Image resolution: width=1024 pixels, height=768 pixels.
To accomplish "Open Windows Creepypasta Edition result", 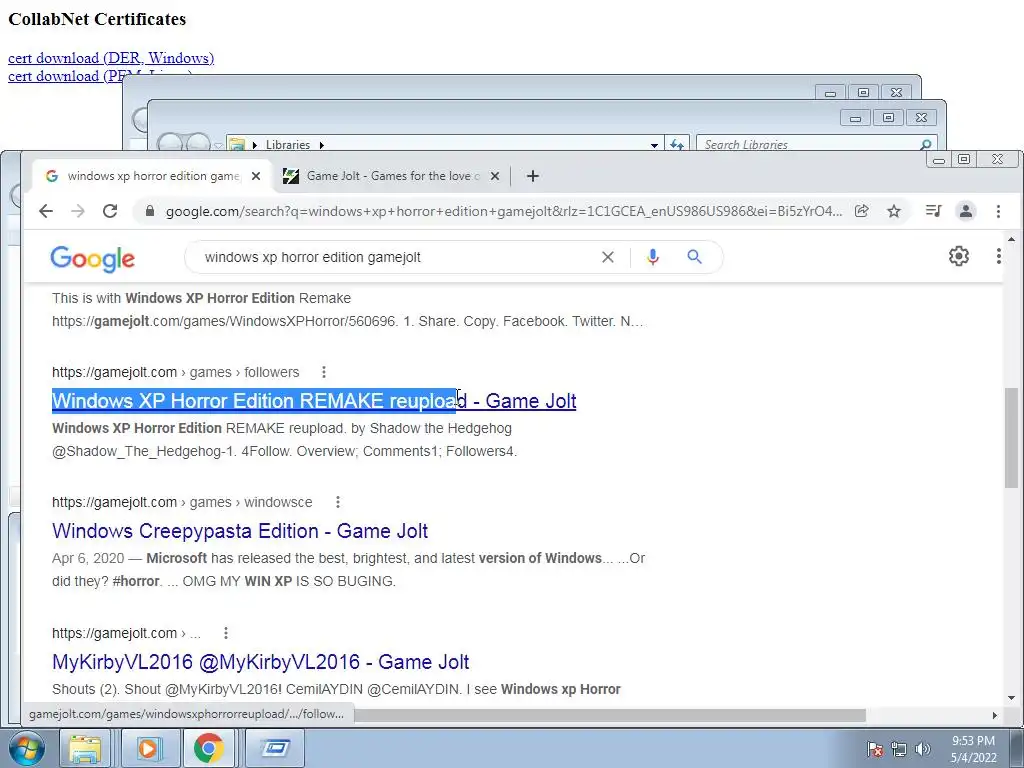I will pyautogui.click(x=240, y=531).
